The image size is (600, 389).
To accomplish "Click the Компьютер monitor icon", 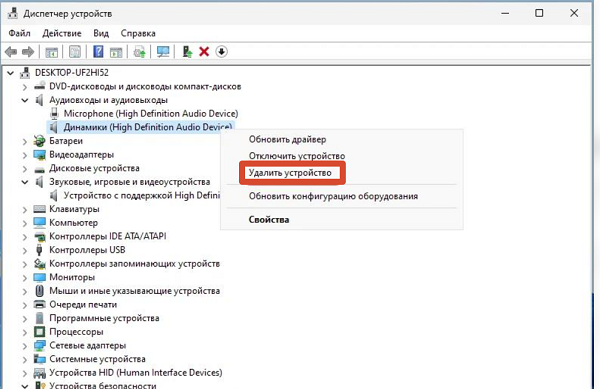I will (x=39, y=223).
